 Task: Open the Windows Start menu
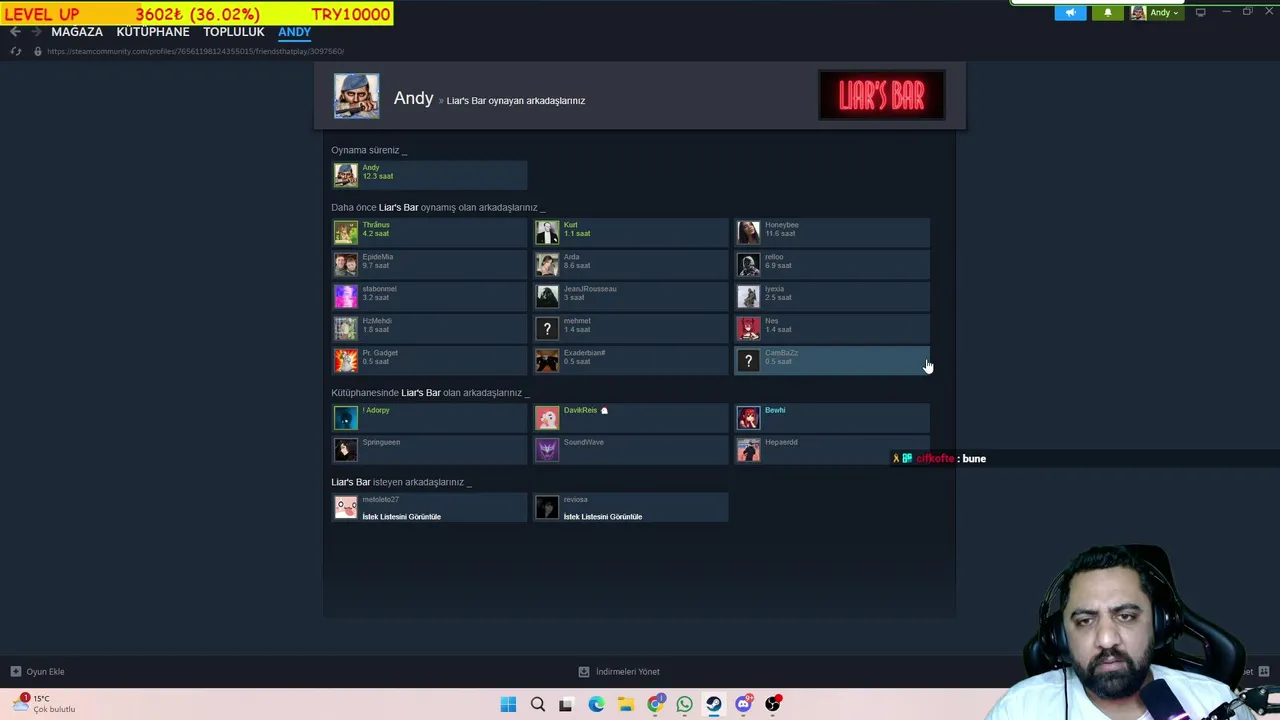(508, 704)
